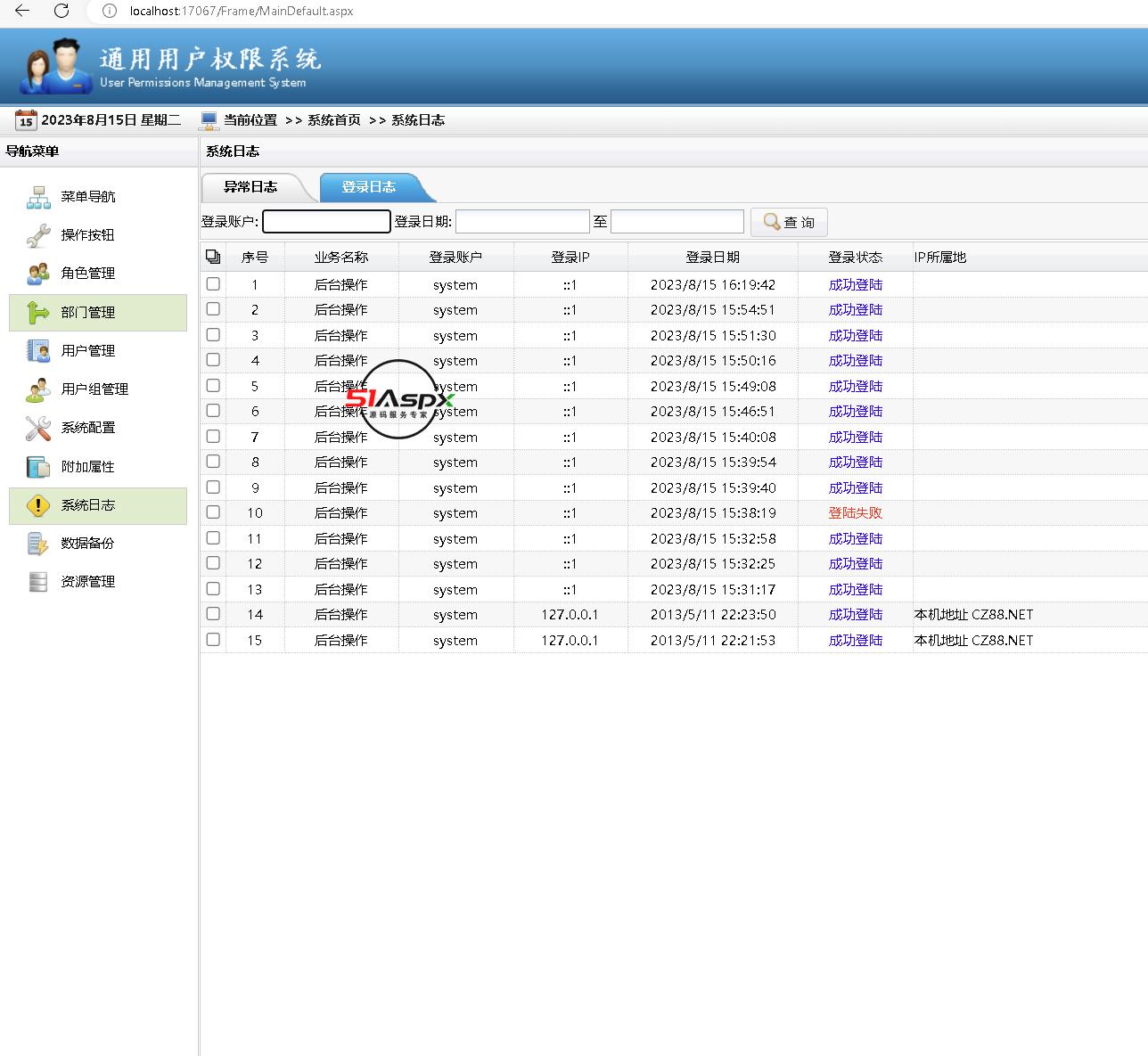Open Operation Buttons (操作按钮) wrench icon

[38, 235]
